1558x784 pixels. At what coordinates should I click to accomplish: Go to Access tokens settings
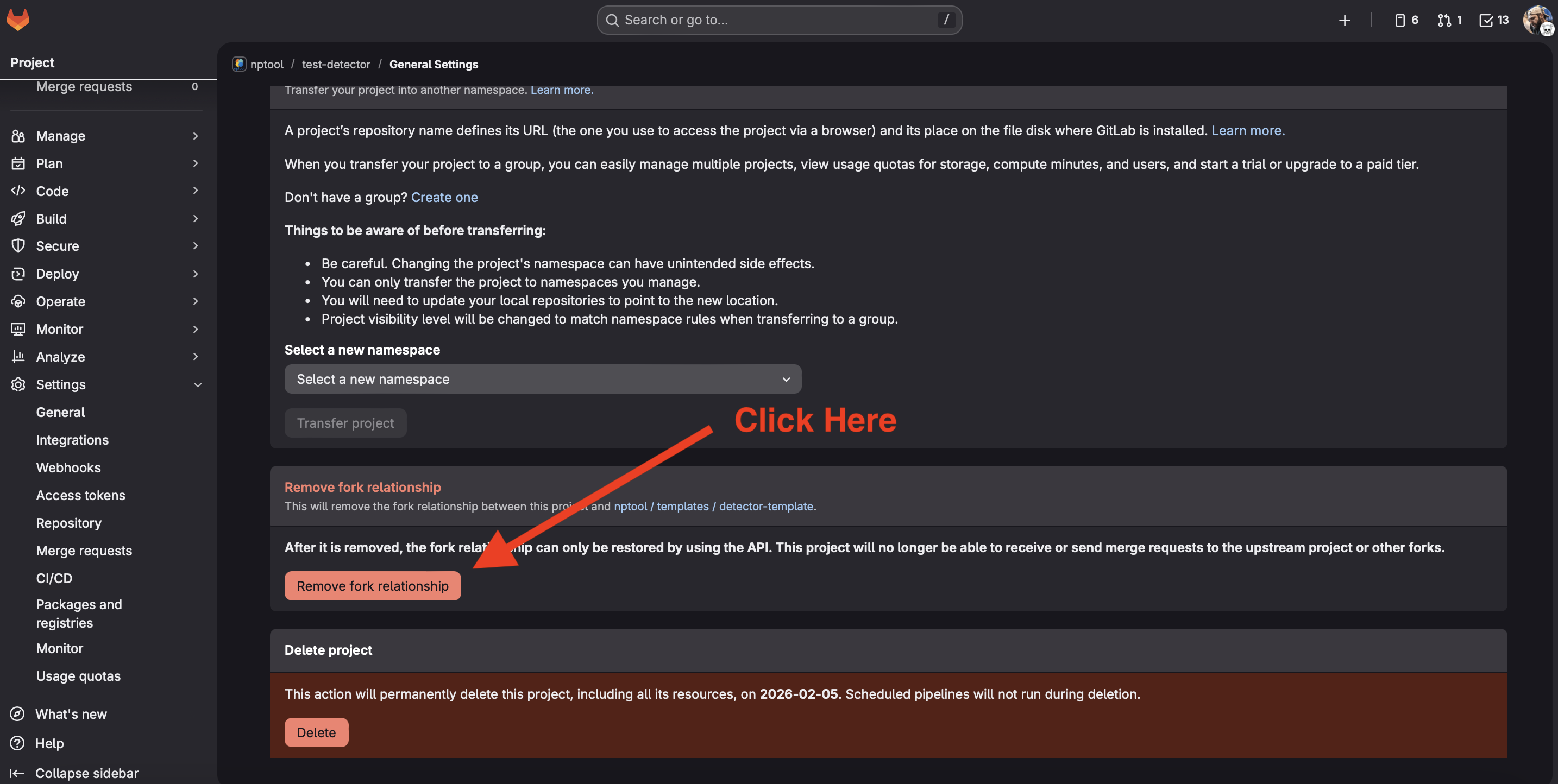(x=80, y=495)
